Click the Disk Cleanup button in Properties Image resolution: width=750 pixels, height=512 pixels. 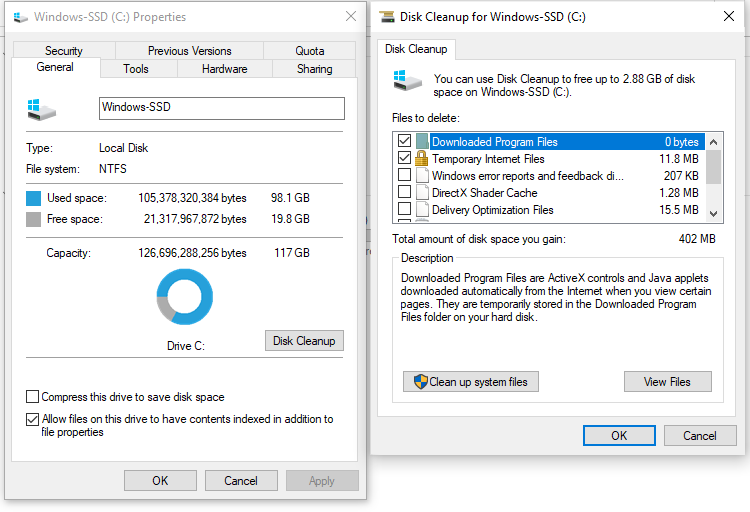(304, 341)
